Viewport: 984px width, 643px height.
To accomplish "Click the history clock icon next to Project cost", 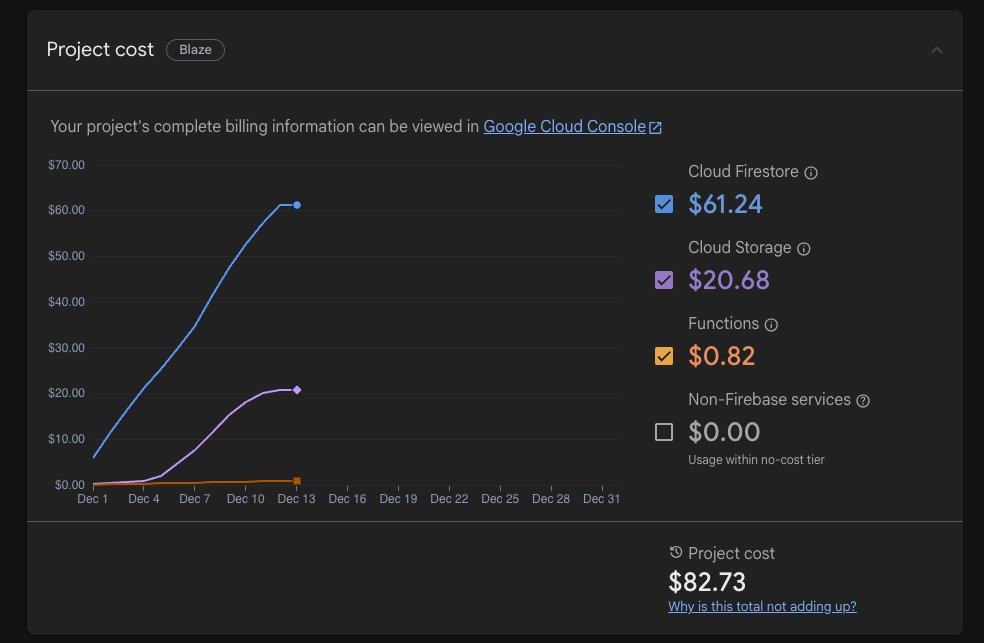I will [678, 552].
